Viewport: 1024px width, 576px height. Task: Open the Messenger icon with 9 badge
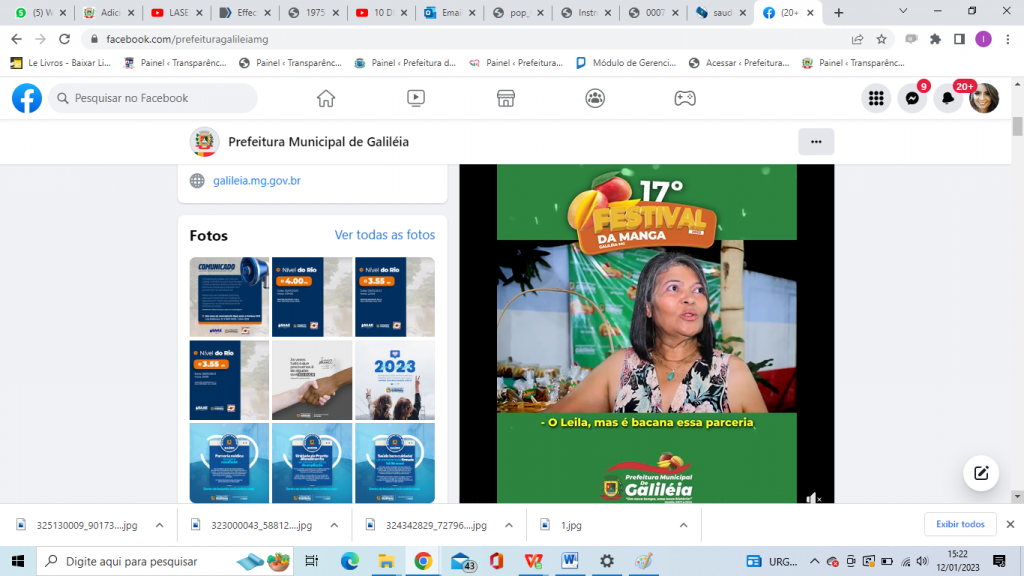pos(912,98)
